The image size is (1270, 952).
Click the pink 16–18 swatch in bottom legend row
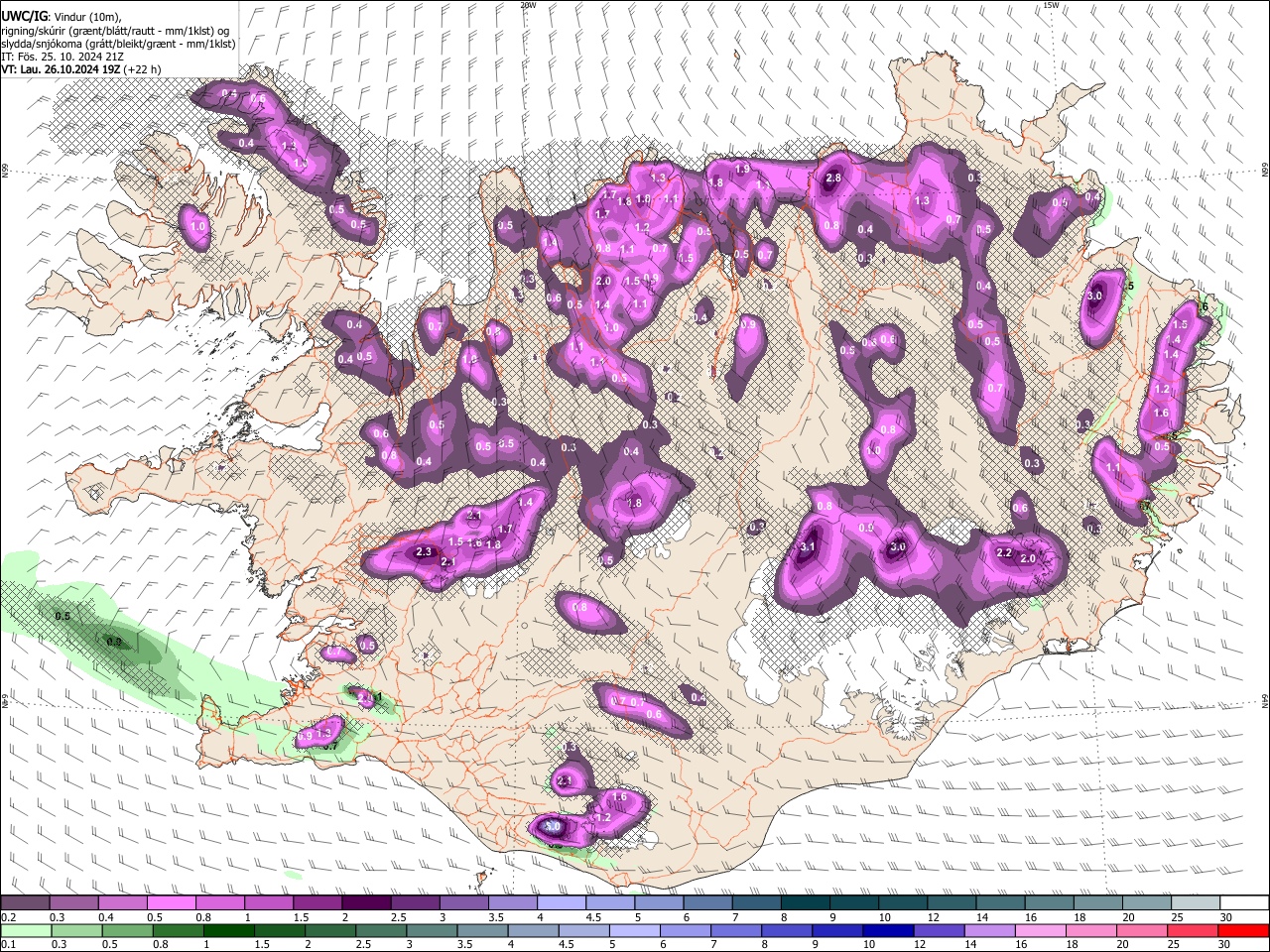coord(1041,930)
